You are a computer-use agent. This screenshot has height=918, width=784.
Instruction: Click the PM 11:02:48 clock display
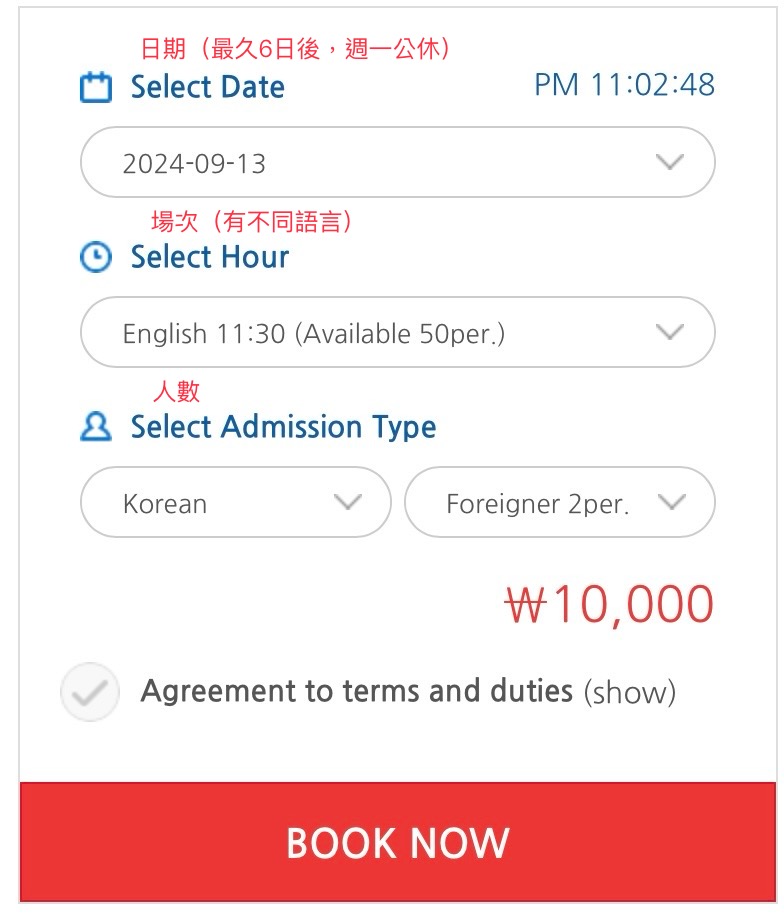click(x=625, y=85)
